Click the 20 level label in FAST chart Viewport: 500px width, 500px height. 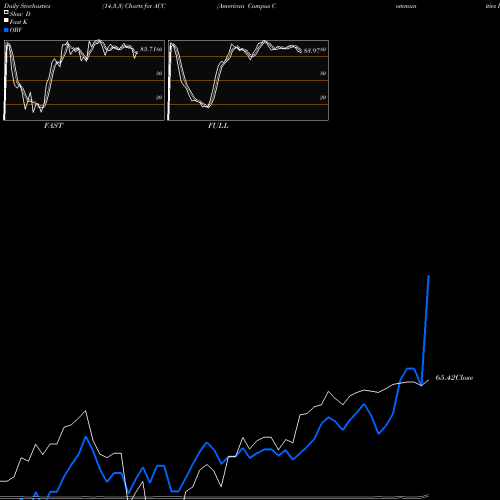pyautogui.click(x=159, y=97)
